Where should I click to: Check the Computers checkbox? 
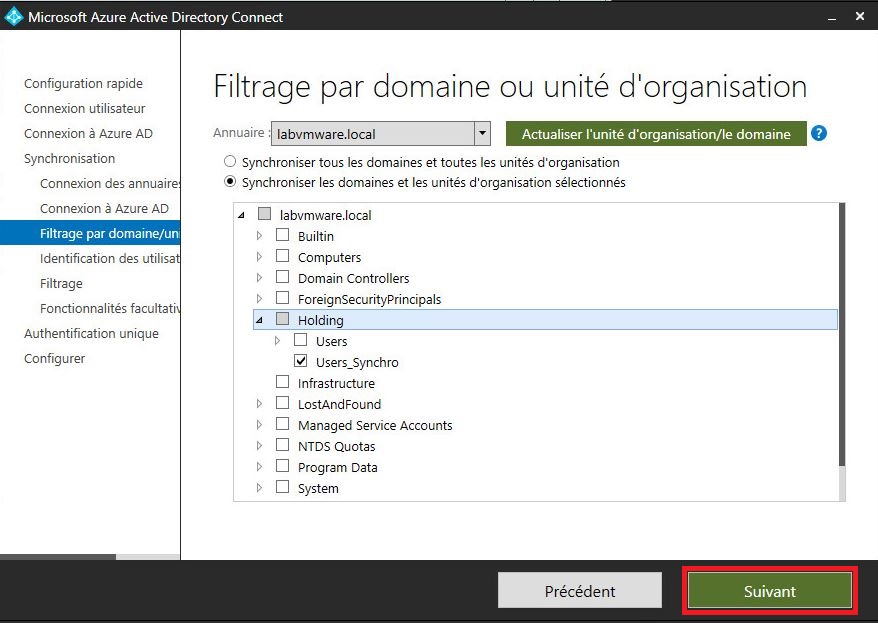pos(282,256)
